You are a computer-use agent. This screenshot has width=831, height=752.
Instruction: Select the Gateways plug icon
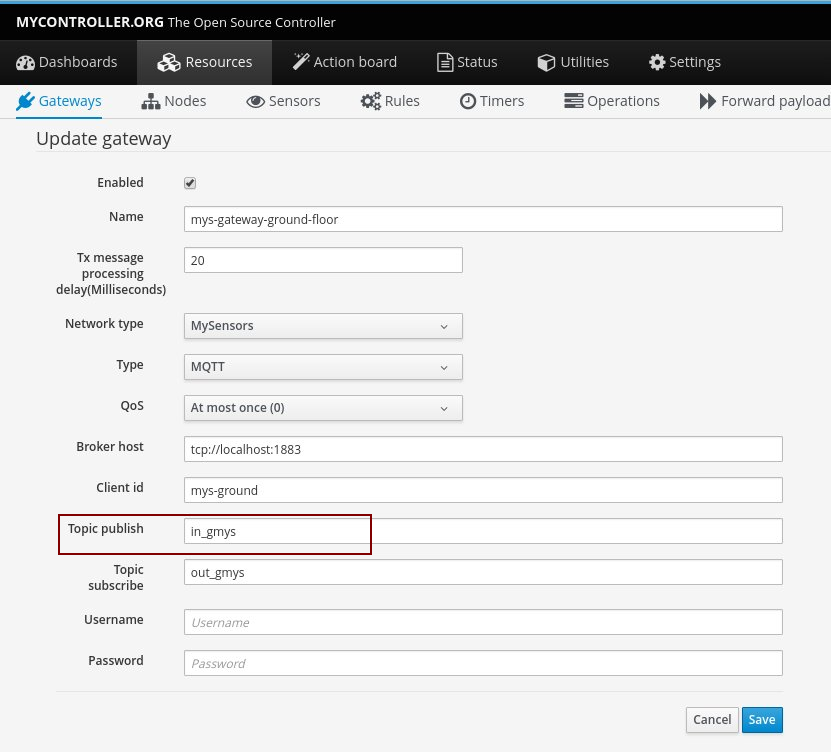[x=26, y=101]
